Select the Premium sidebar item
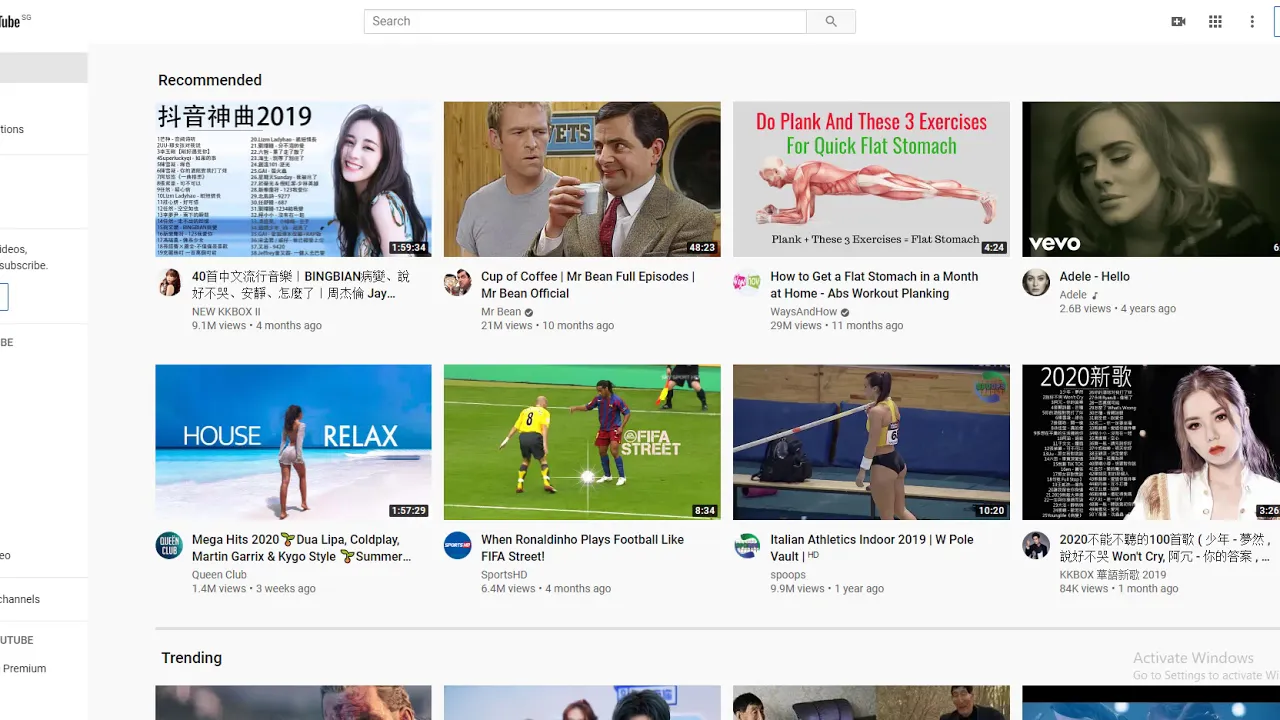 coord(24,669)
